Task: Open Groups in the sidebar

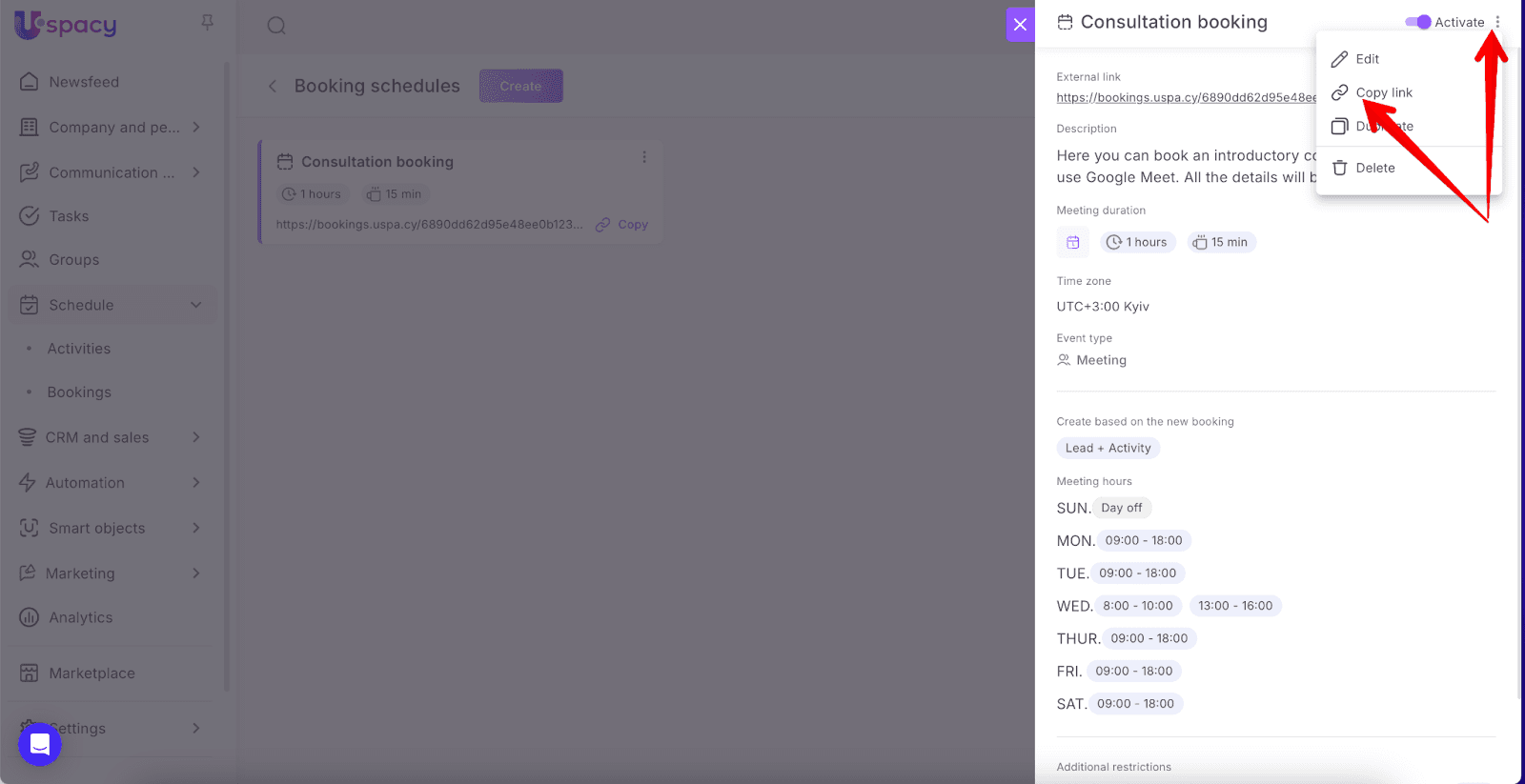Action: click(x=74, y=260)
